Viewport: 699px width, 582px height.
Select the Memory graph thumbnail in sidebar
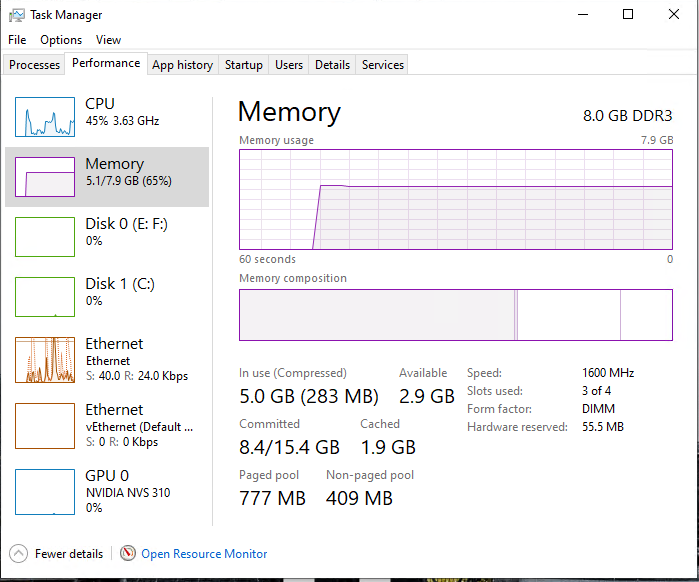(x=45, y=176)
